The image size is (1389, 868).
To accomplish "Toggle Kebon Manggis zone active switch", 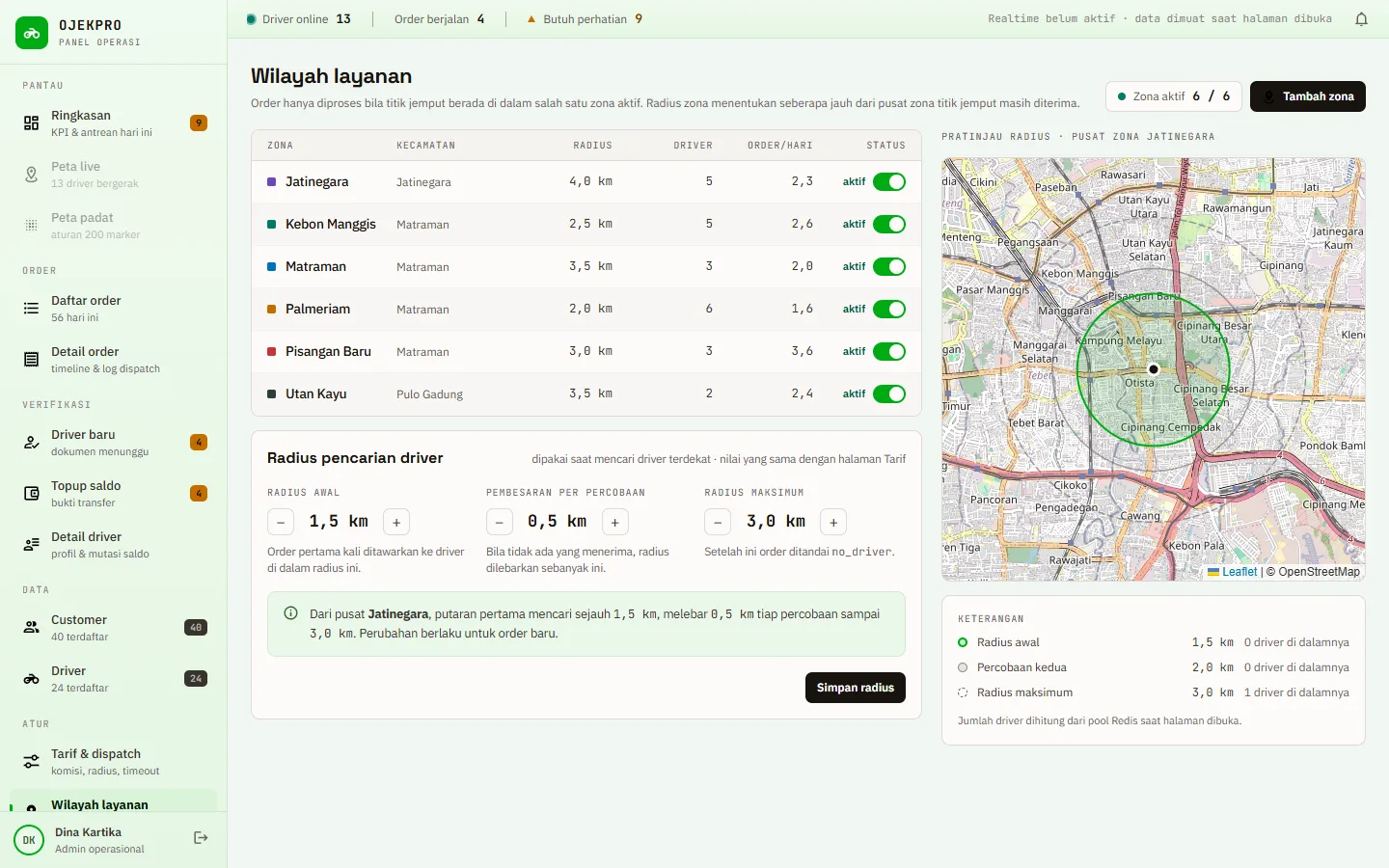I will click(889, 225).
